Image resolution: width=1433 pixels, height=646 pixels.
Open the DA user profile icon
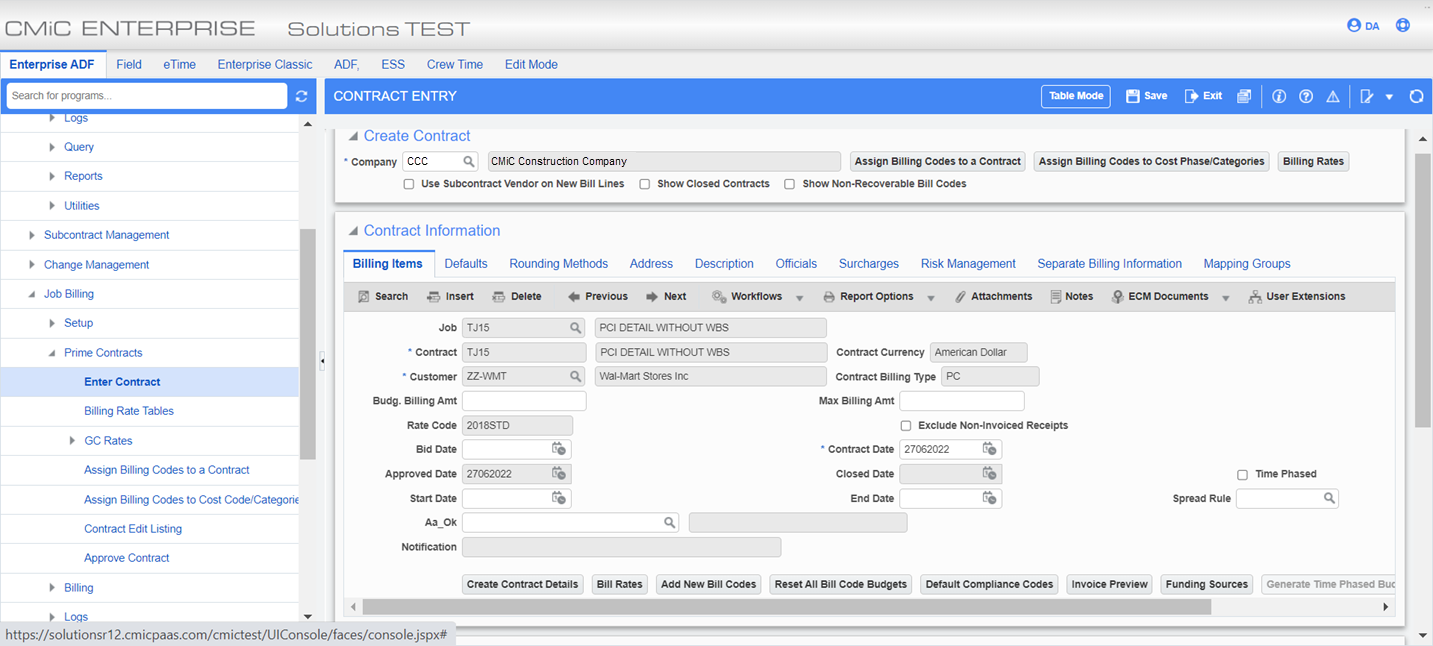point(1354,25)
